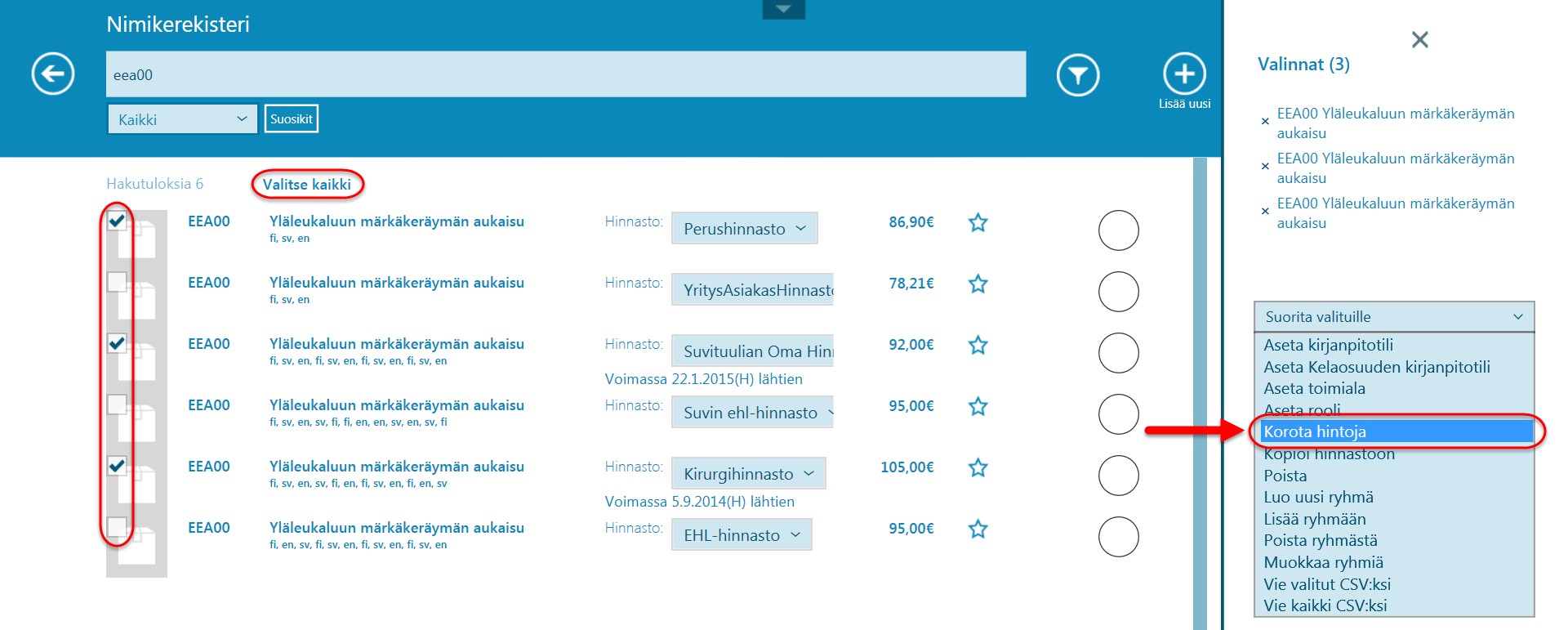Viewport: 1568px width, 630px height.
Task: Remove first selected item in Valinnat
Action: click(1265, 122)
